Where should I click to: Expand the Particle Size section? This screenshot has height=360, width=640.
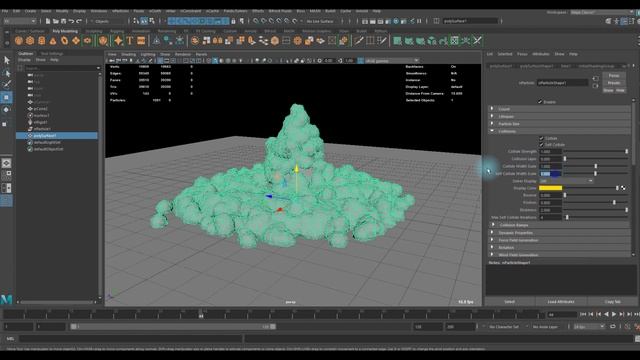(559, 124)
